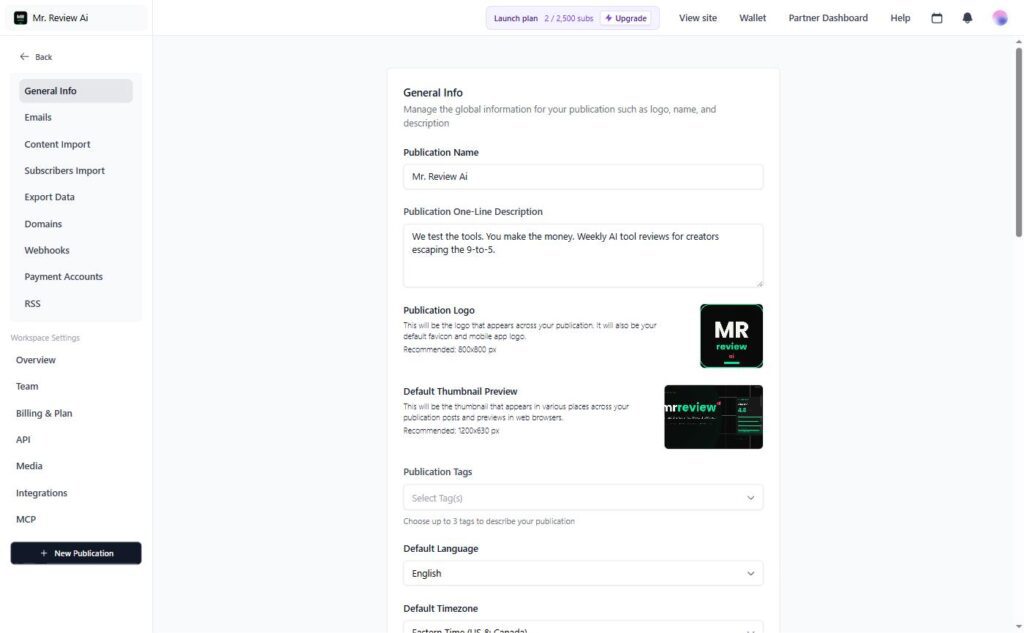This screenshot has width=1024, height=633.
Task: Click the page vertical scrollbar
Action: [1018, 142]
